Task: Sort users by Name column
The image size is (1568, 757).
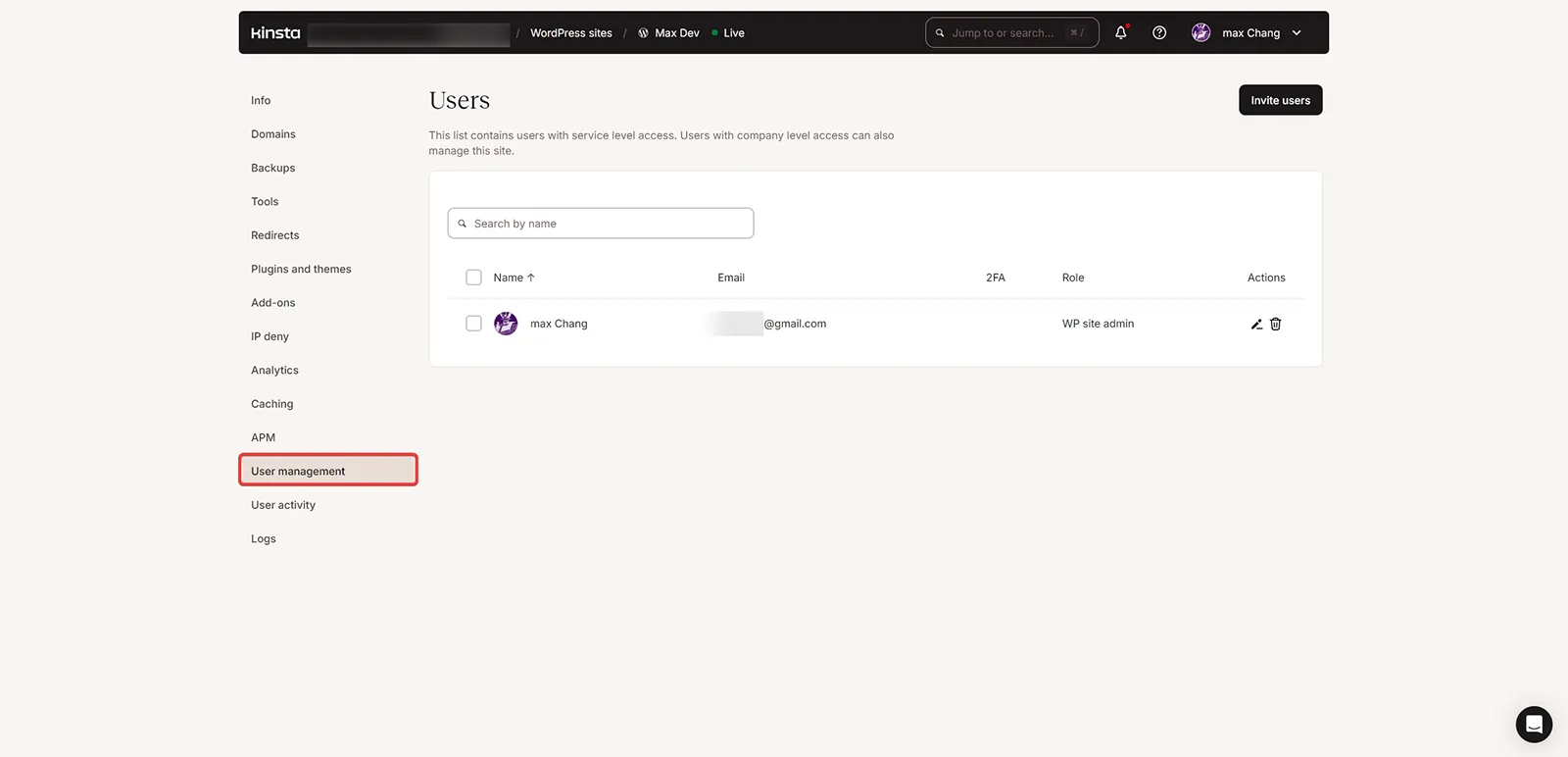Action: [x=514, y=278]
